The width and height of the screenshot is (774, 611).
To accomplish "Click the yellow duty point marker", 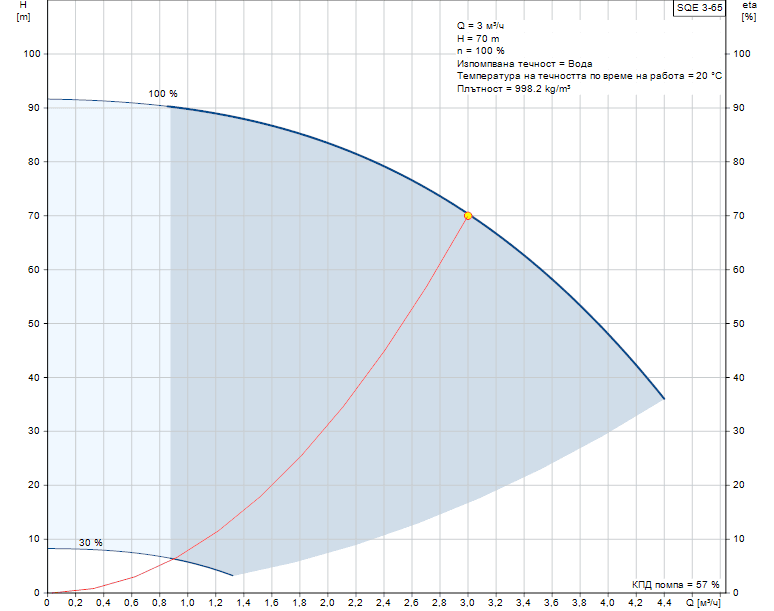I will pos(468,215).
